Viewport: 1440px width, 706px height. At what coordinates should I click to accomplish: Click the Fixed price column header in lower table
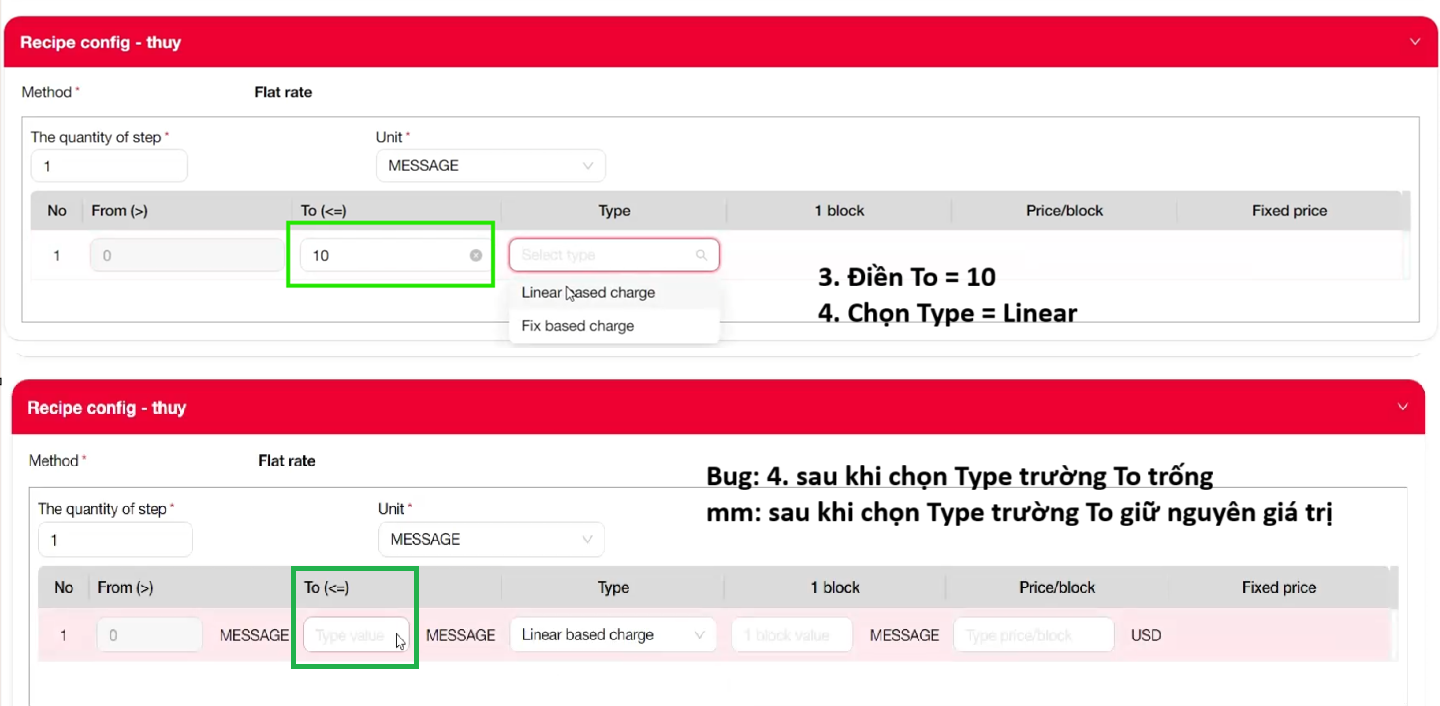click(1278, 587)
